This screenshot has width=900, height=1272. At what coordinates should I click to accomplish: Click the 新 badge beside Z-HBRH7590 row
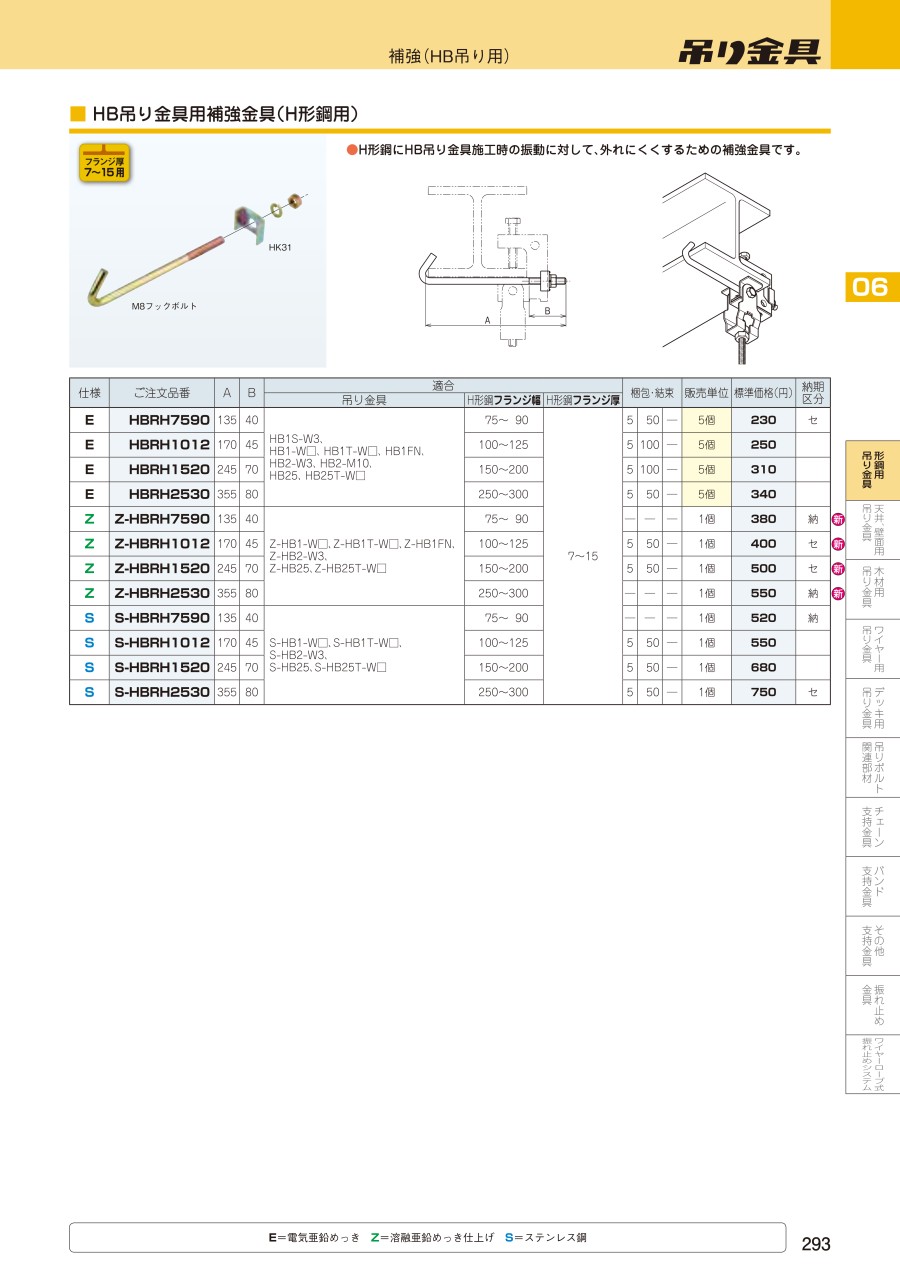pyautogui.click(x=838, y=519)
